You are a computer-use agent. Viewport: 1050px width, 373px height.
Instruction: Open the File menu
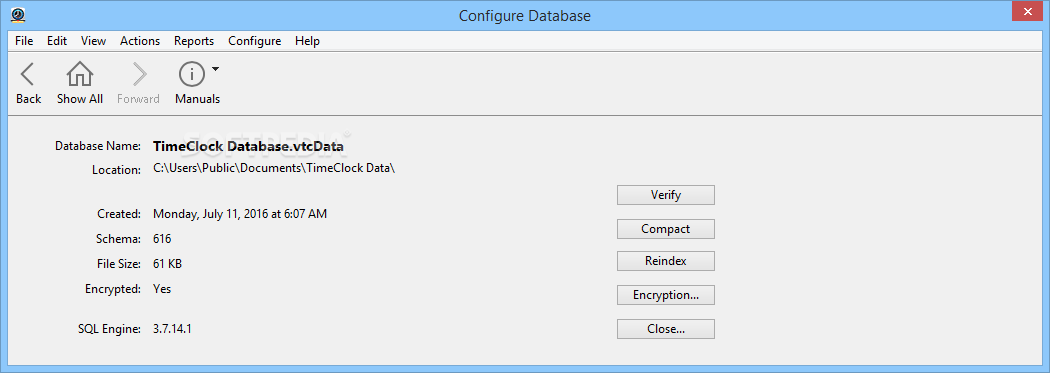click(24, 41)
